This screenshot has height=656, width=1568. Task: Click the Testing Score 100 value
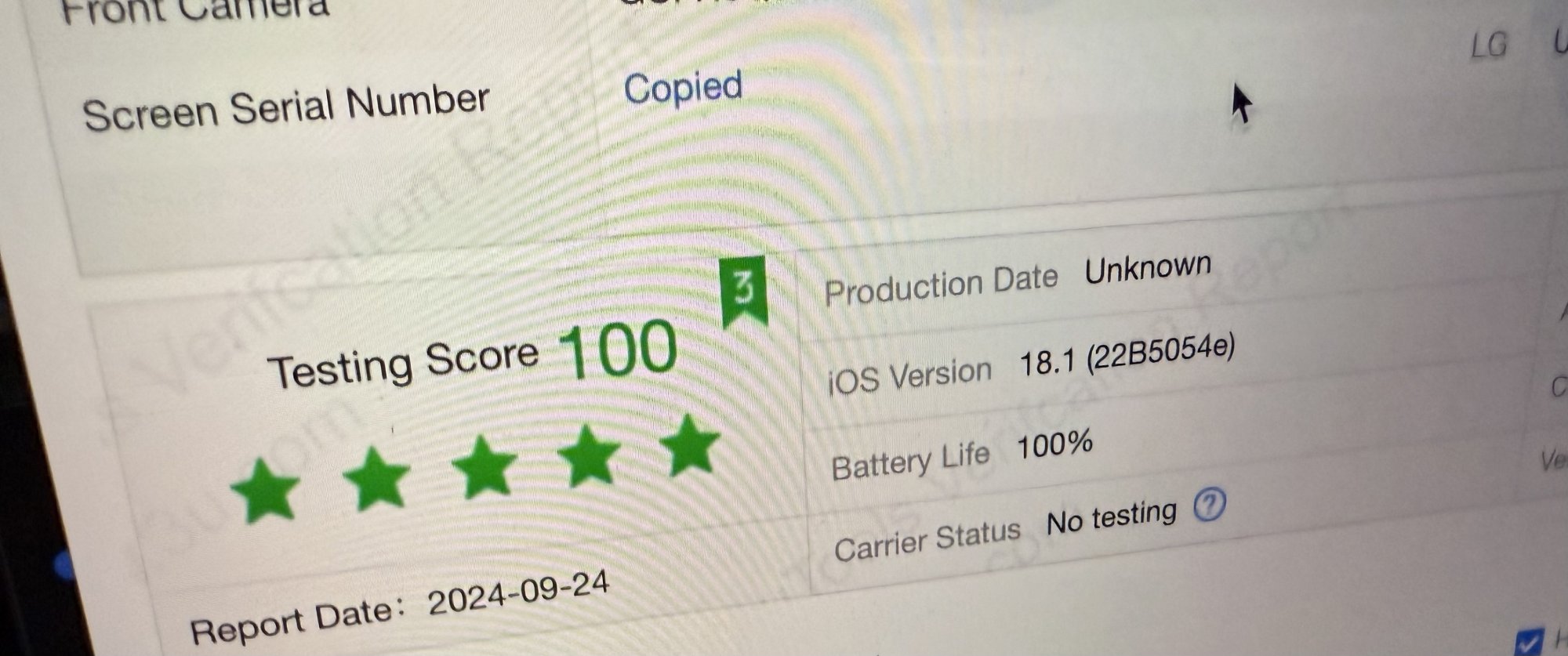coord(618,351)
